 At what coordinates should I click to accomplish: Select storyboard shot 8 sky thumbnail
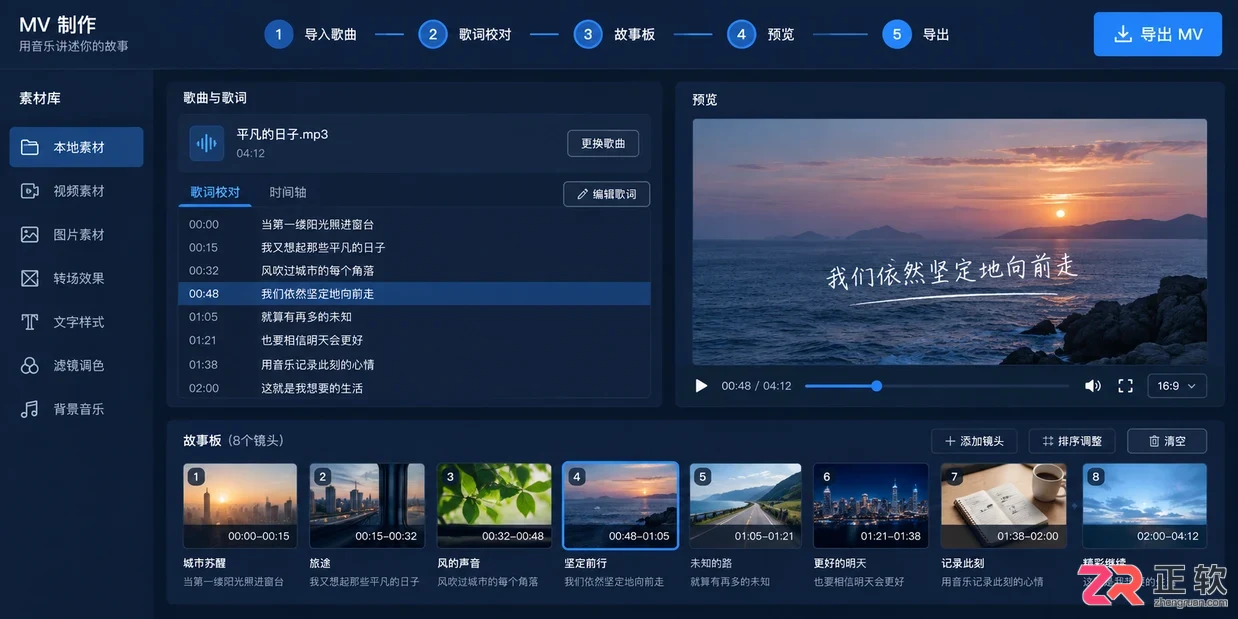[1145, 506]
